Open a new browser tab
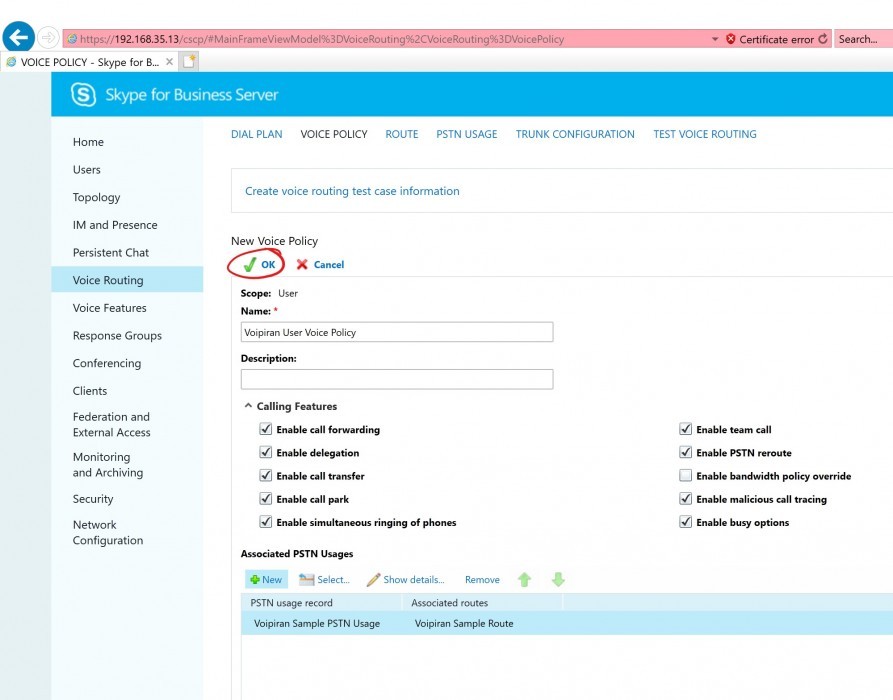Viewport: 893px width, 700px height. tap(189, 61)
